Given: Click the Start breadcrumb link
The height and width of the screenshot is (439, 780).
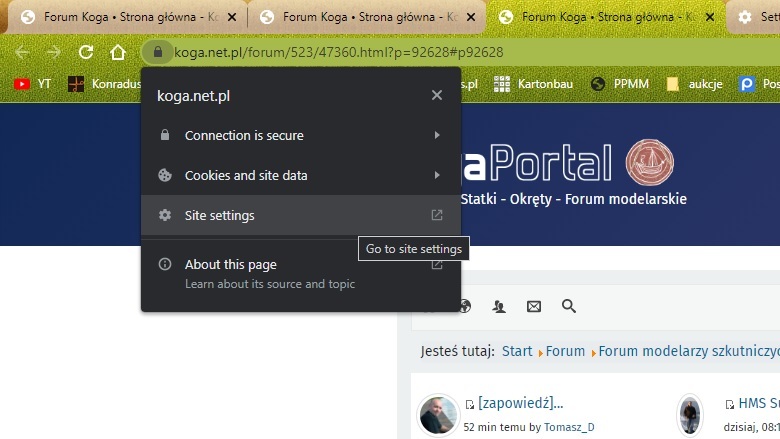Looking at the screenshot, I should point(517,351).
